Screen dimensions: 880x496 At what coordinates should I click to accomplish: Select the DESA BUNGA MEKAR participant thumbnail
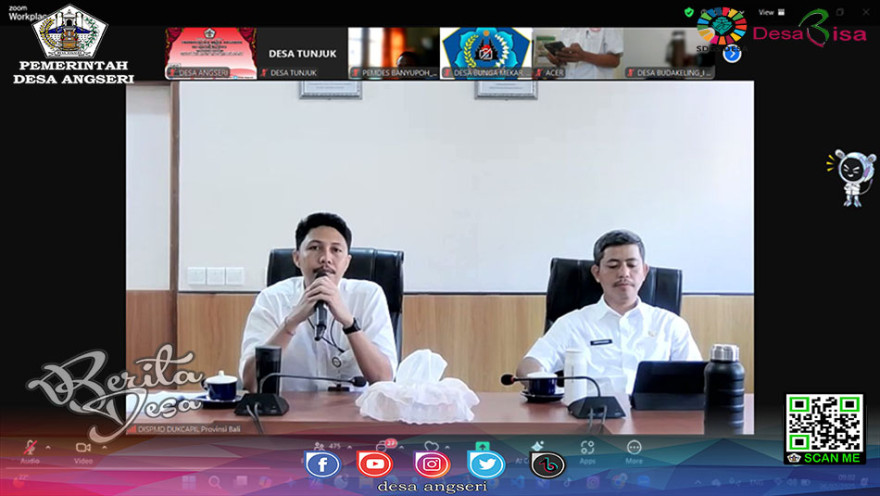pos(486,53)
